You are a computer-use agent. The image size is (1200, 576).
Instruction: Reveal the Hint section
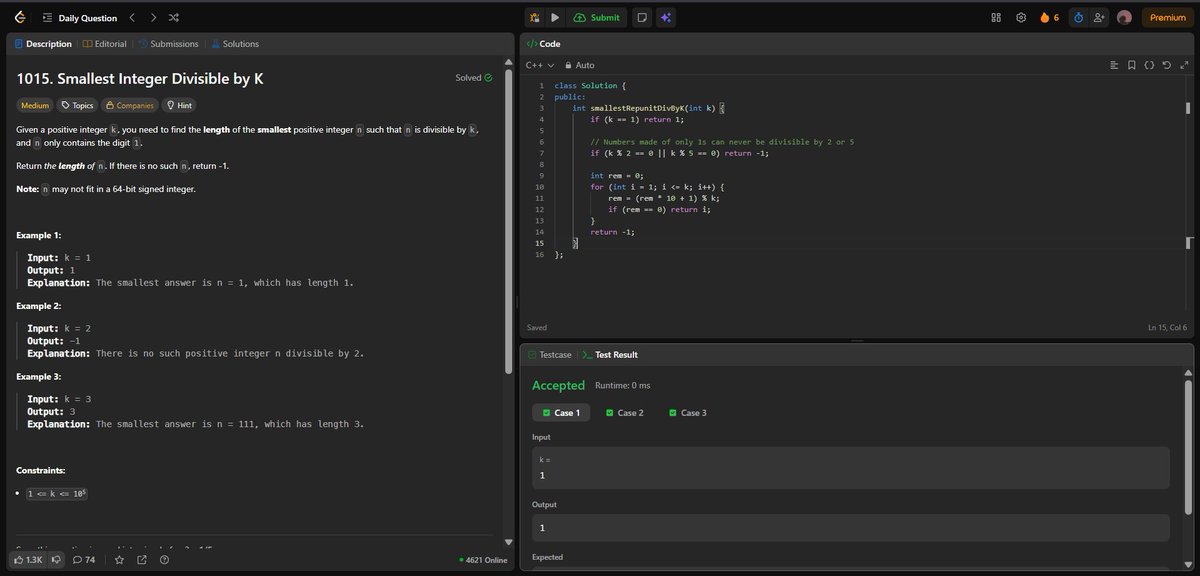click(179, 105)
